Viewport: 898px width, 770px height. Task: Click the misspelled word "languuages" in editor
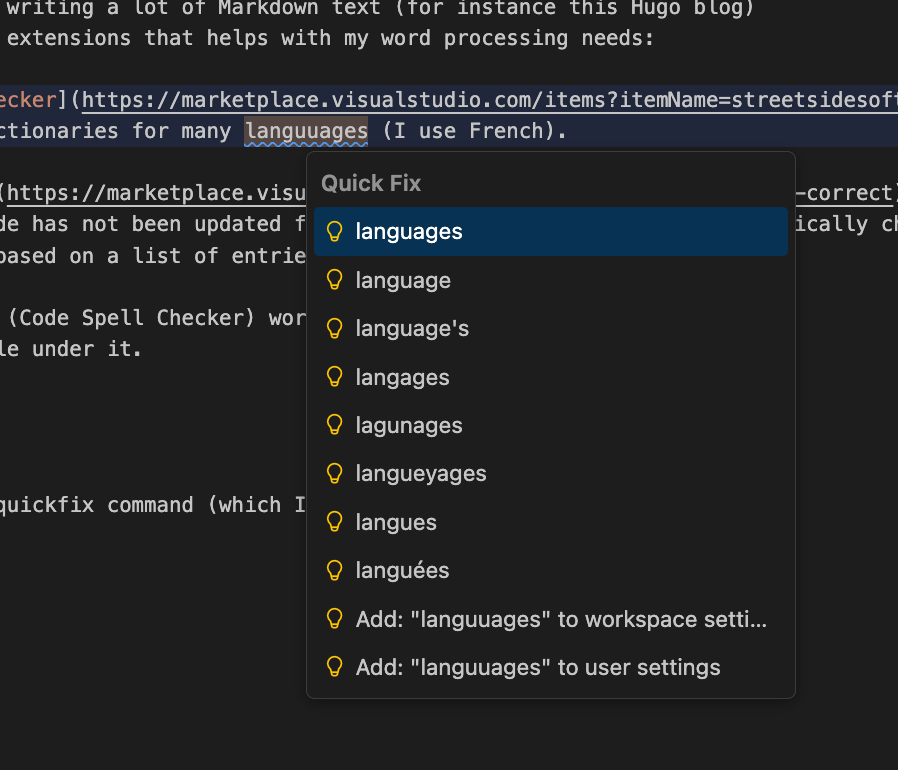click(306, 131)
